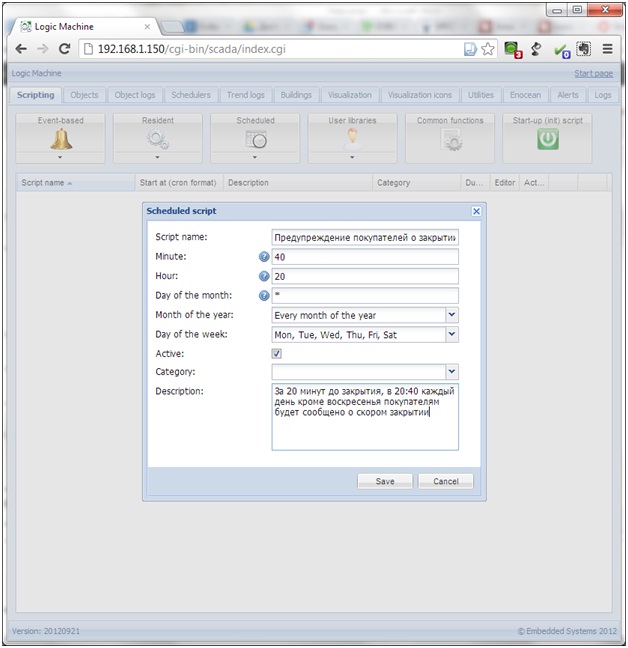Viewport: 628px width, 648px height.
Task: Click the microscope-like extension icon
Action: 536,49
